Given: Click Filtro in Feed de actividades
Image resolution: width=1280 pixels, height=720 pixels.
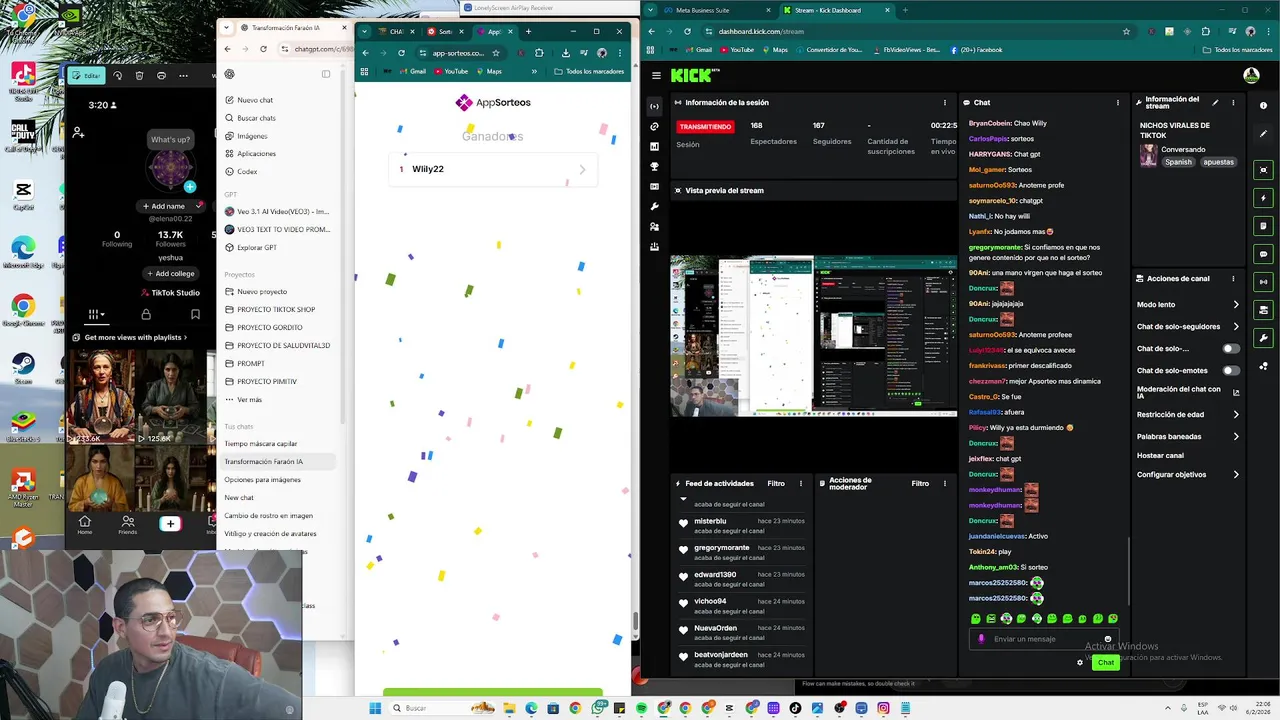Looking at the screenshot, I should [x=776, y=483].
